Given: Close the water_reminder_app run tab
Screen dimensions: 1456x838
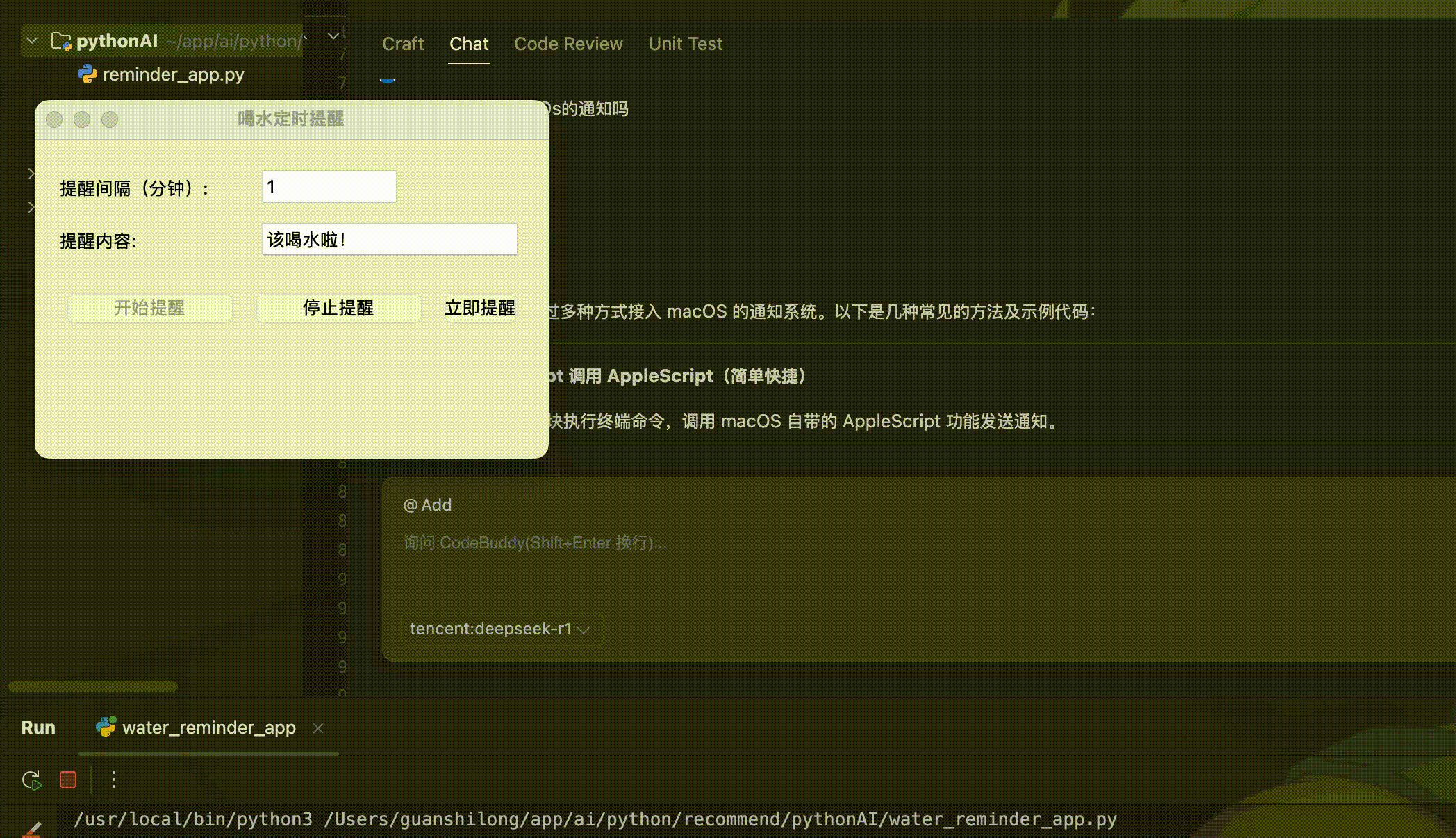Looking at the screenshot, I should (318, 728).
